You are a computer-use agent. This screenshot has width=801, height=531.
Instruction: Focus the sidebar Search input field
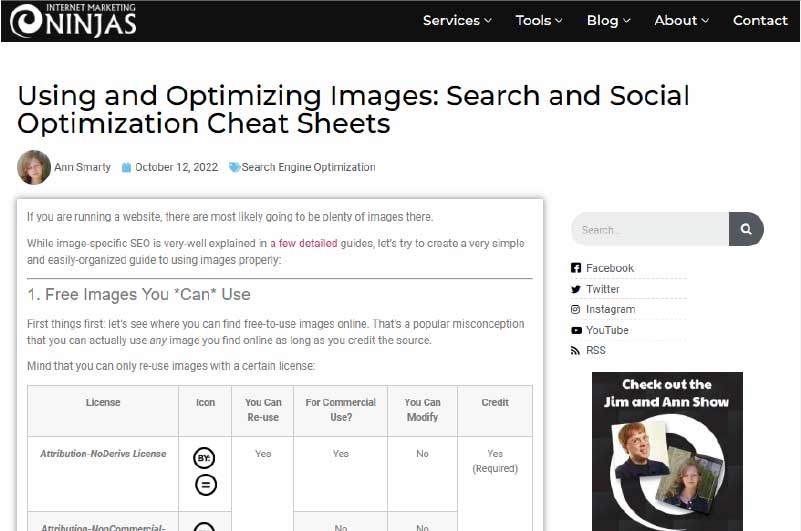(650, 229)
